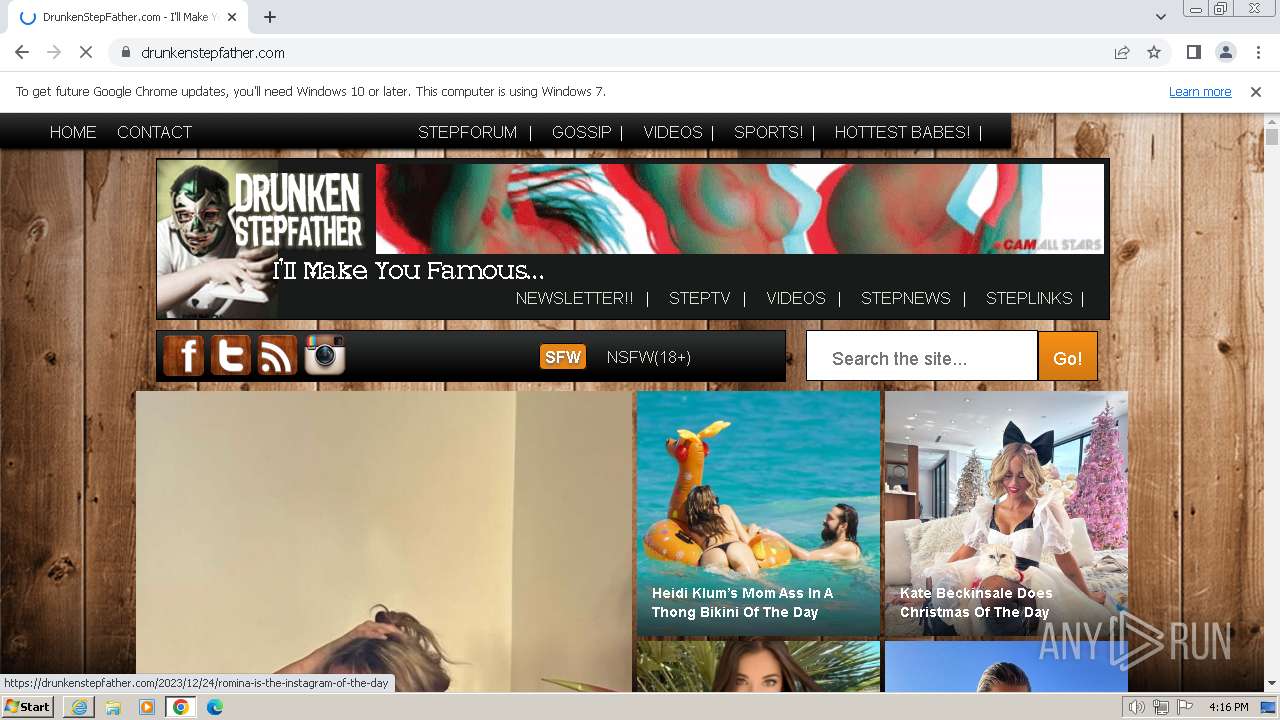
Task: Dismiss the Chrome update notice
Action: point(1256,92)
